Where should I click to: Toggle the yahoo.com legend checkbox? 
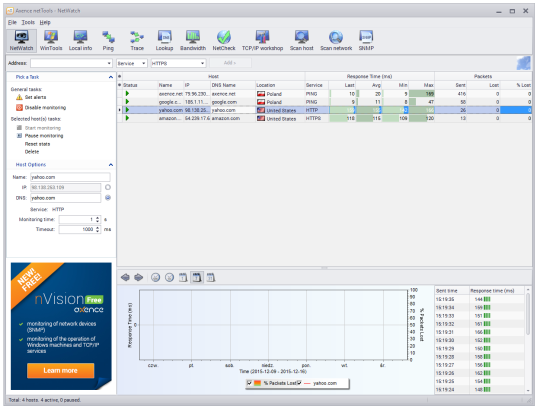point(299,383)
